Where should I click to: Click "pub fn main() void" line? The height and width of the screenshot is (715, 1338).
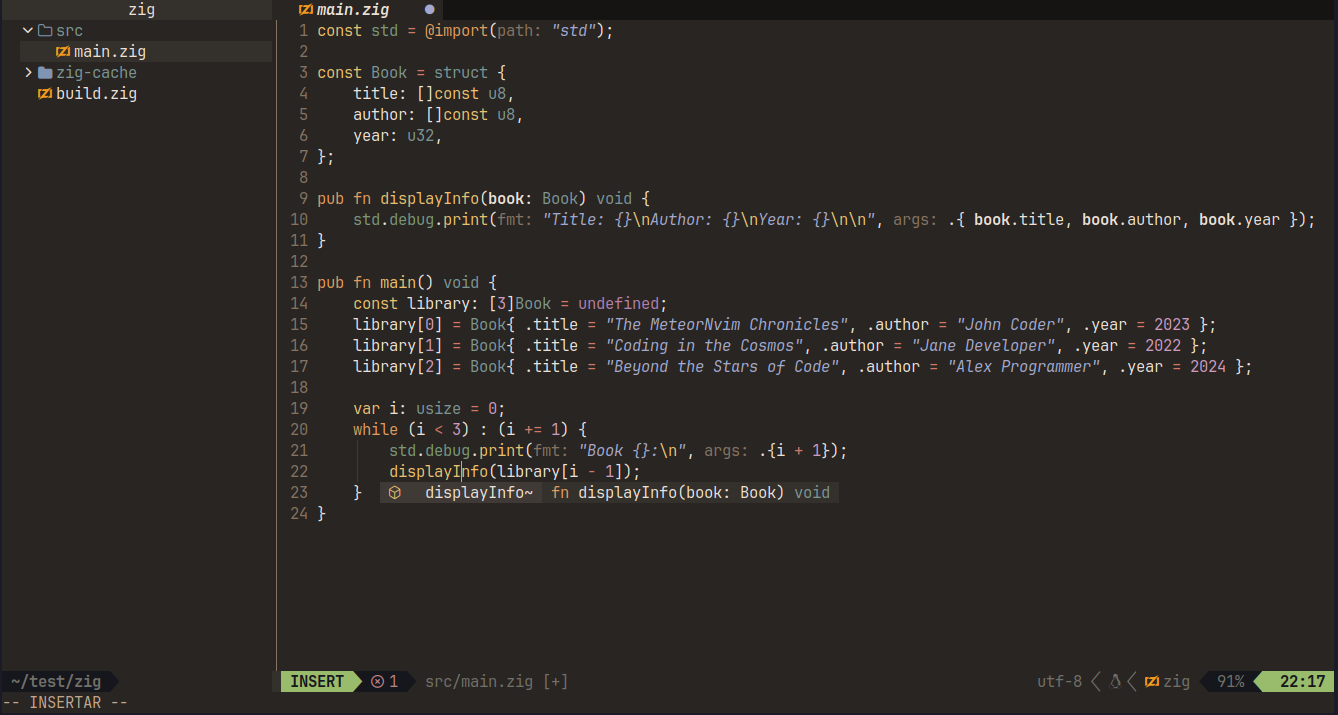point(407,283)
